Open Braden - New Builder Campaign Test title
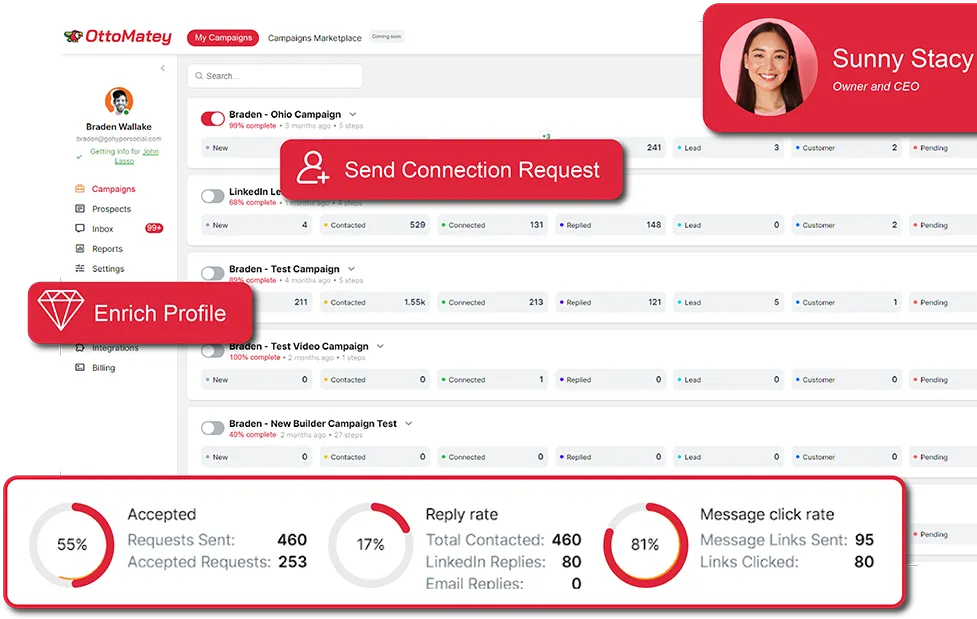 313,423
